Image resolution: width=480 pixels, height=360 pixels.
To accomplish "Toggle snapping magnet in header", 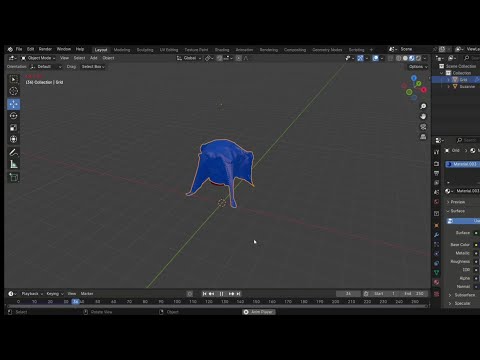I will (x=219, y=58).
